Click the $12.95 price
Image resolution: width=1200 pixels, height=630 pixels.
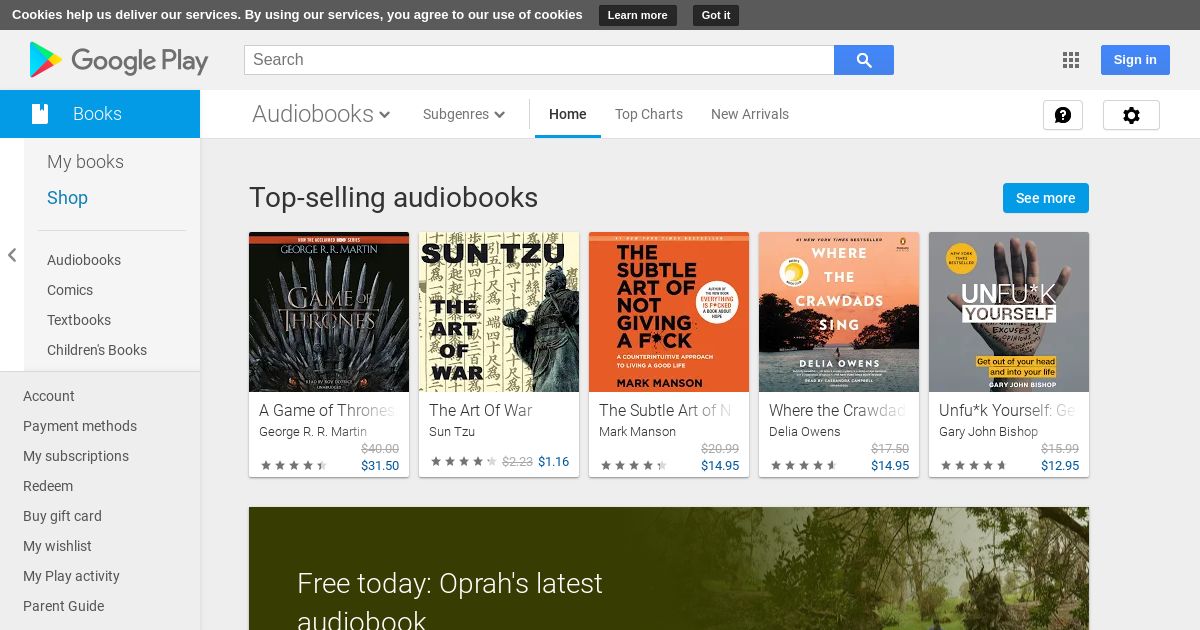1060,466
